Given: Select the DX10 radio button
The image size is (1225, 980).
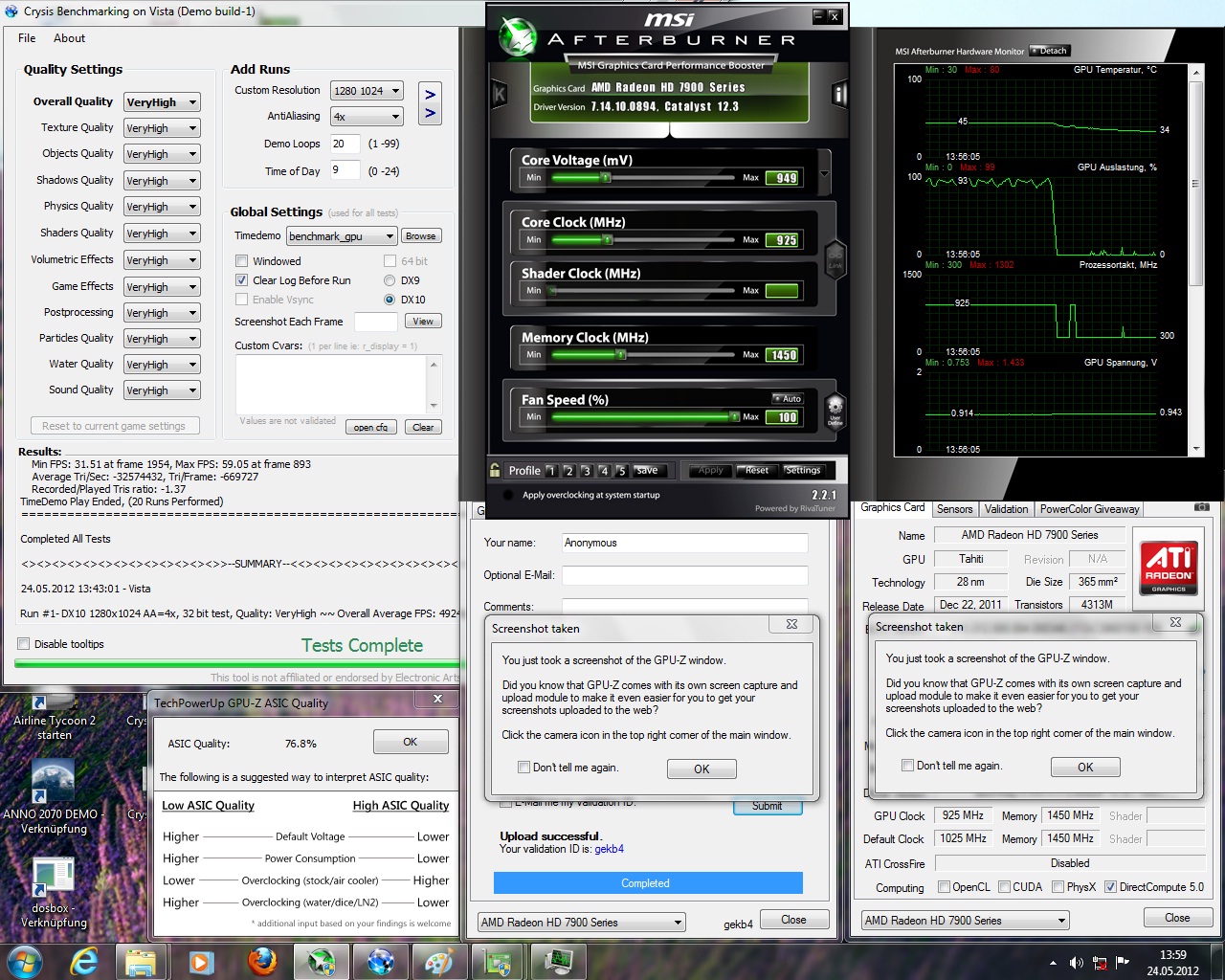Looking at the screenshot, I should point(390,300).
